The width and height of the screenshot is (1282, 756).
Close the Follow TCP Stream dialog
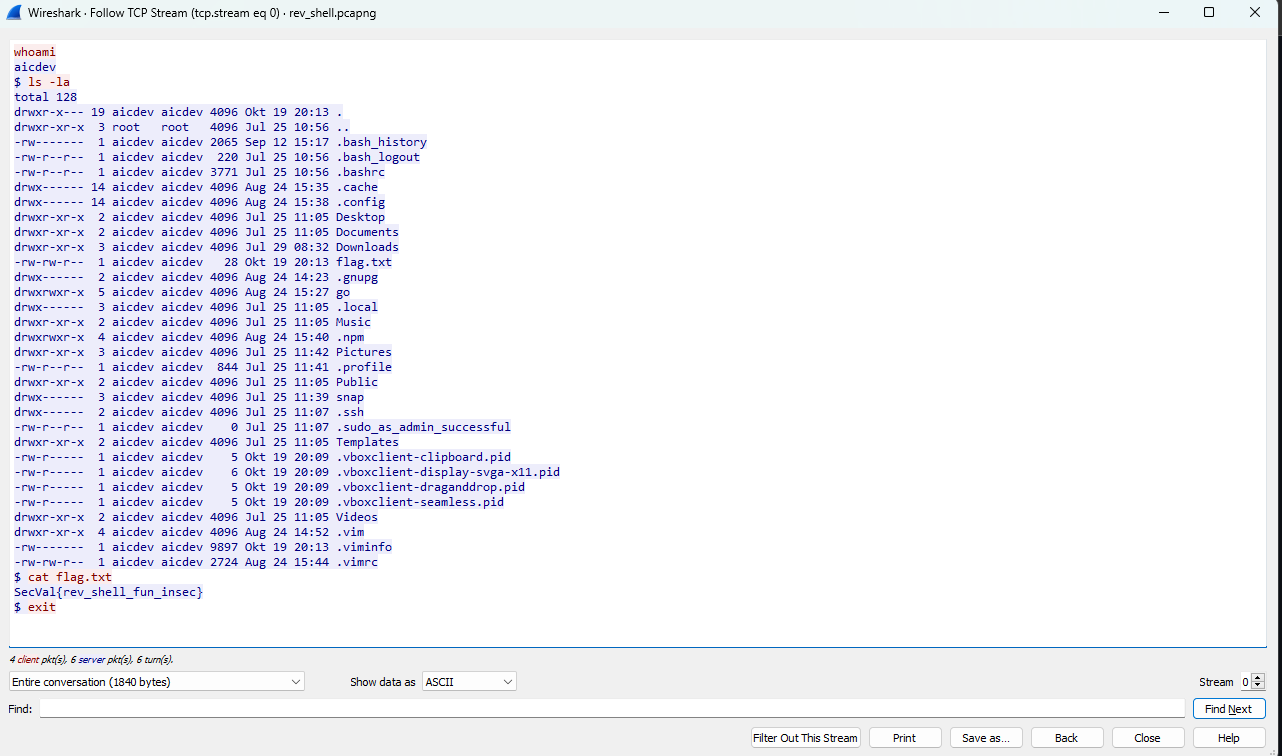(x=1148, y=737)
